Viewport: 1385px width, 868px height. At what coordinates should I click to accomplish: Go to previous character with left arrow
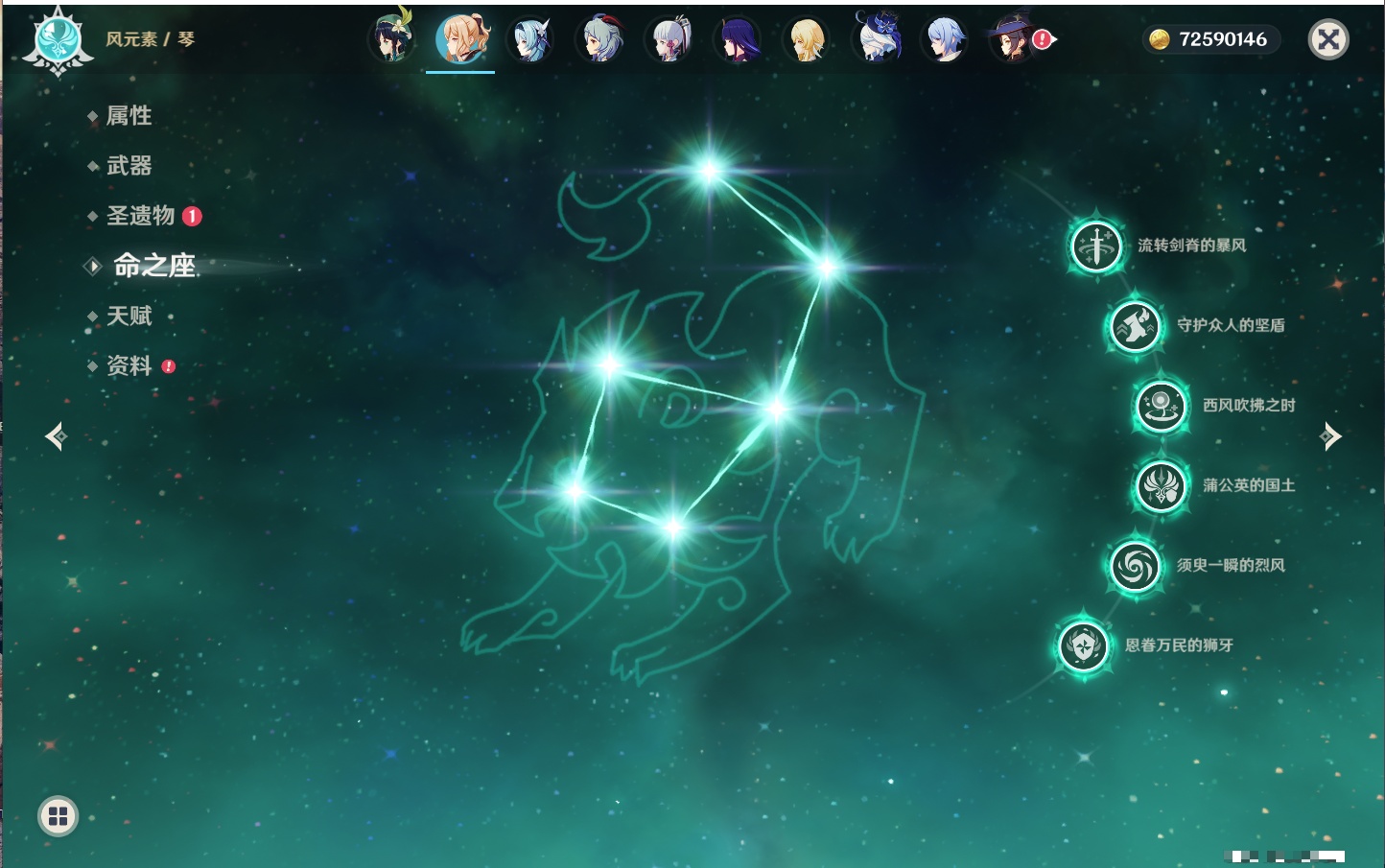(x=56, y=436)
